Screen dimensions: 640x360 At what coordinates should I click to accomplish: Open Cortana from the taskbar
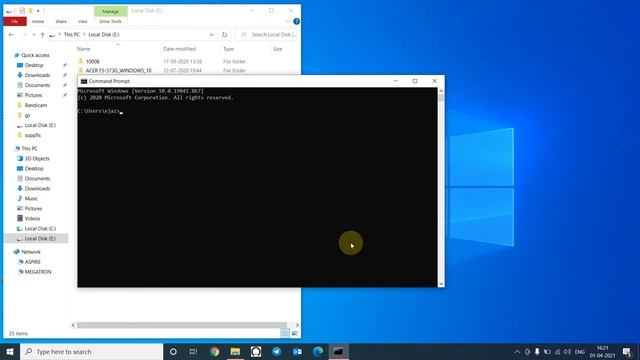click(173, 351)
